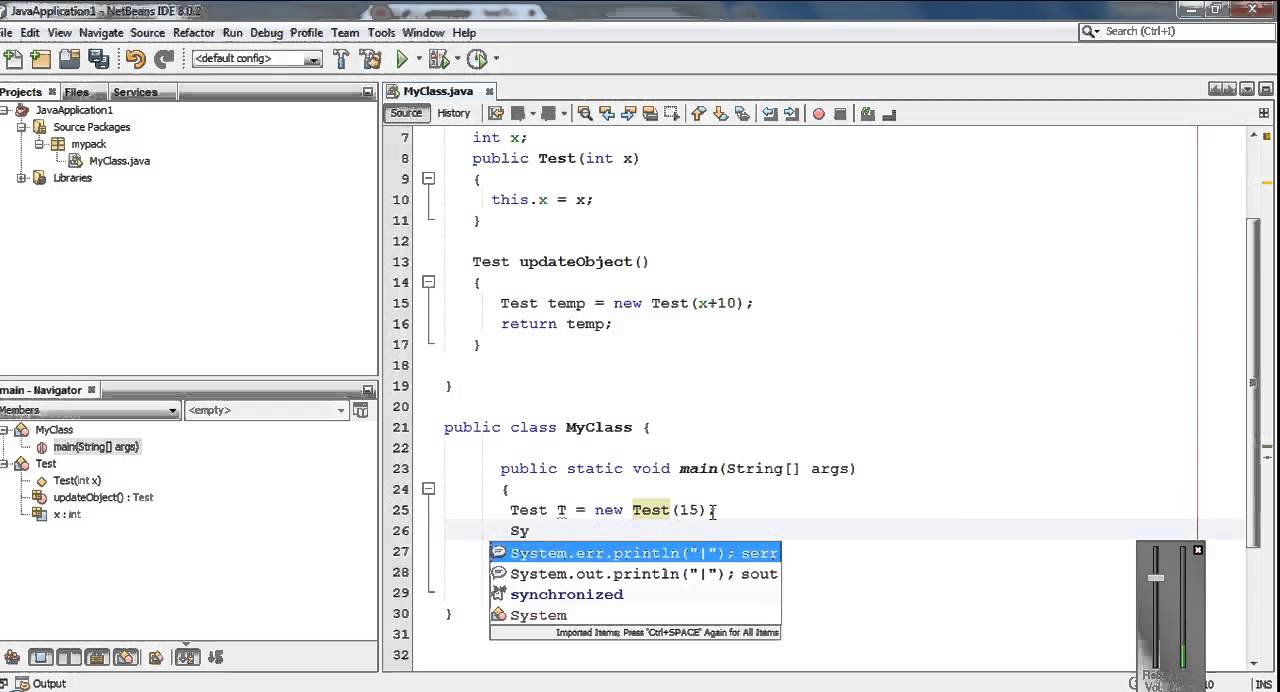Select synchronized completion suggestion
This screenshot has height=692, width=1280.
pos(634,594)
